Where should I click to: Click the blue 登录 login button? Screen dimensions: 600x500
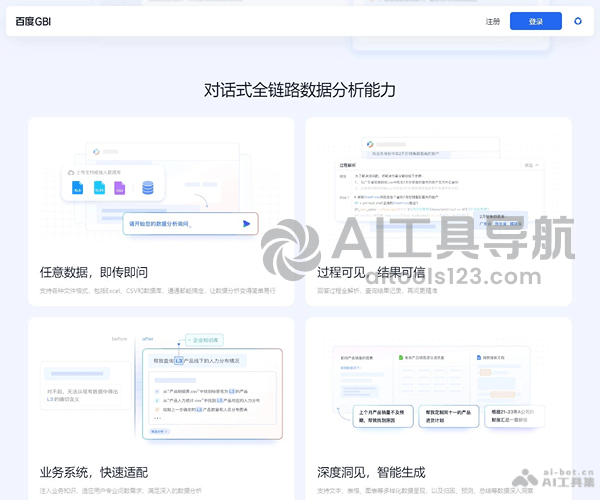click(x=536, y=21)
